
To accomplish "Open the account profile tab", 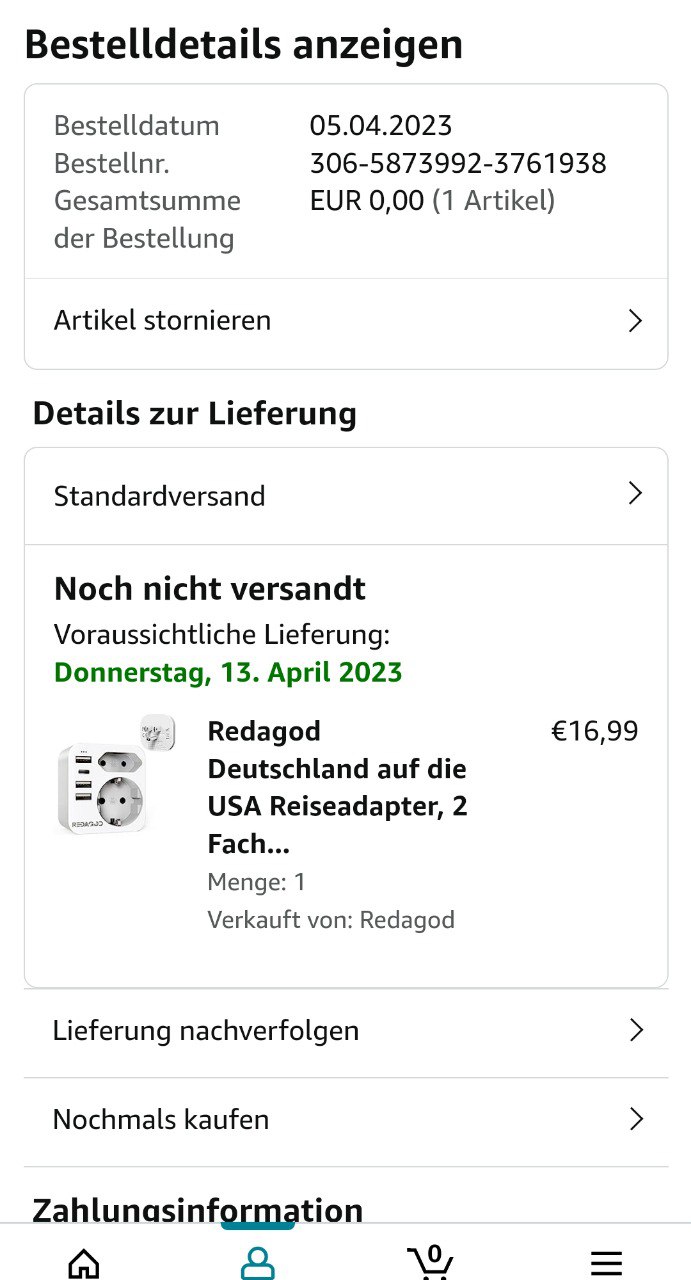I will pos(257,1263).
